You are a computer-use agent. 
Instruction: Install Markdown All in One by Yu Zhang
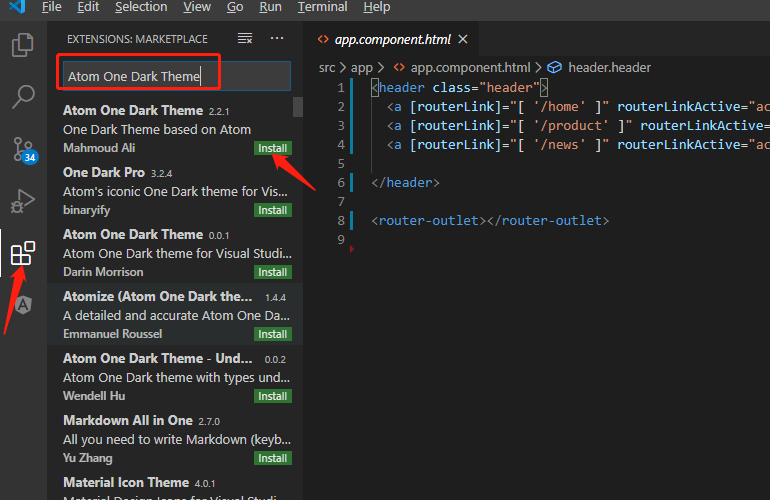pos(273,458)
